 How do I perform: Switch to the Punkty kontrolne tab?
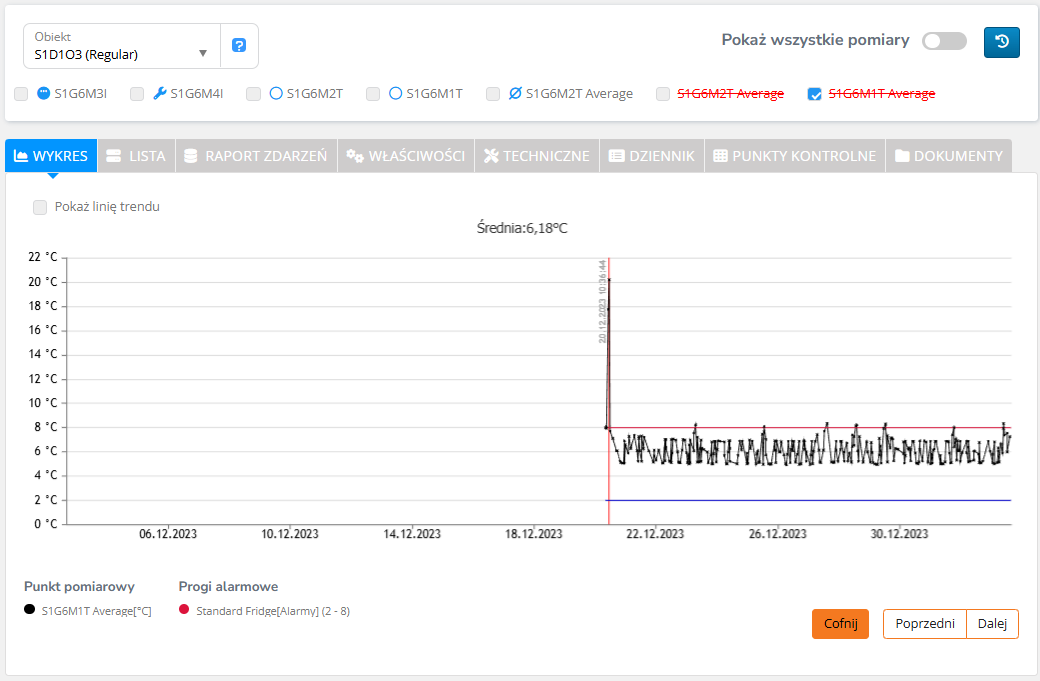[795, 156]
